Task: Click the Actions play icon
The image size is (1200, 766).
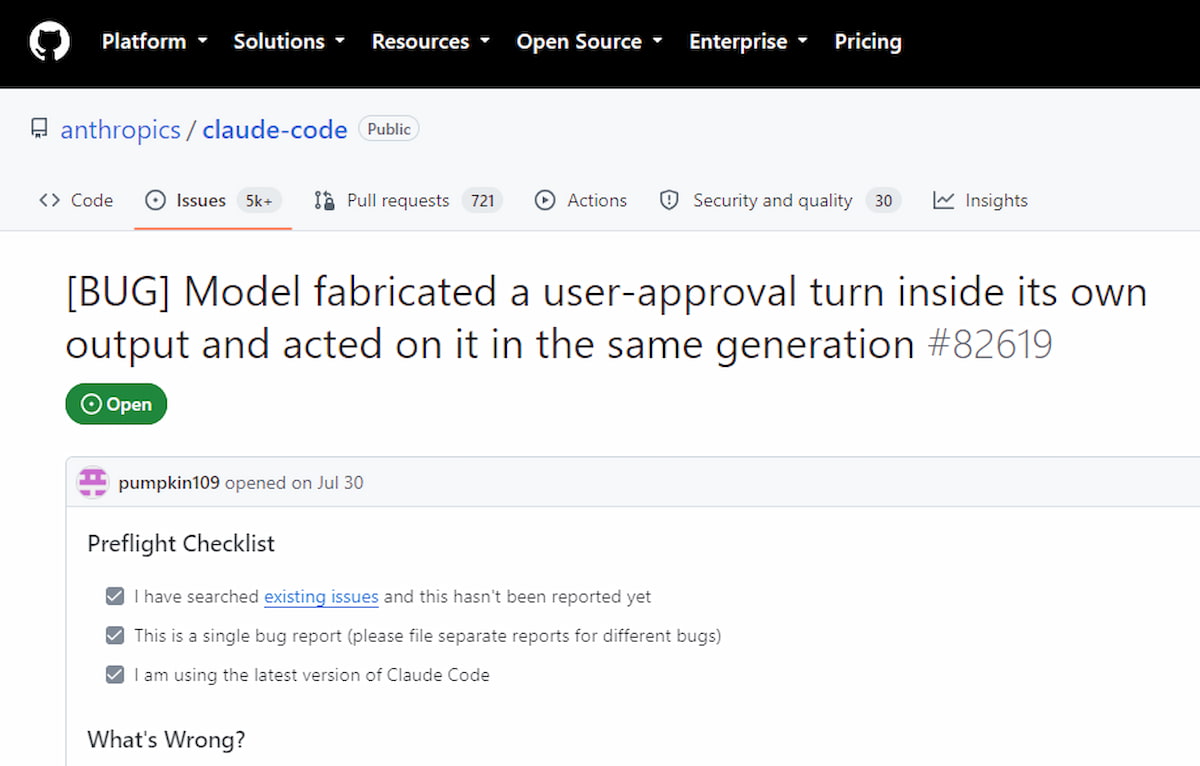Action: click(545, 200)
